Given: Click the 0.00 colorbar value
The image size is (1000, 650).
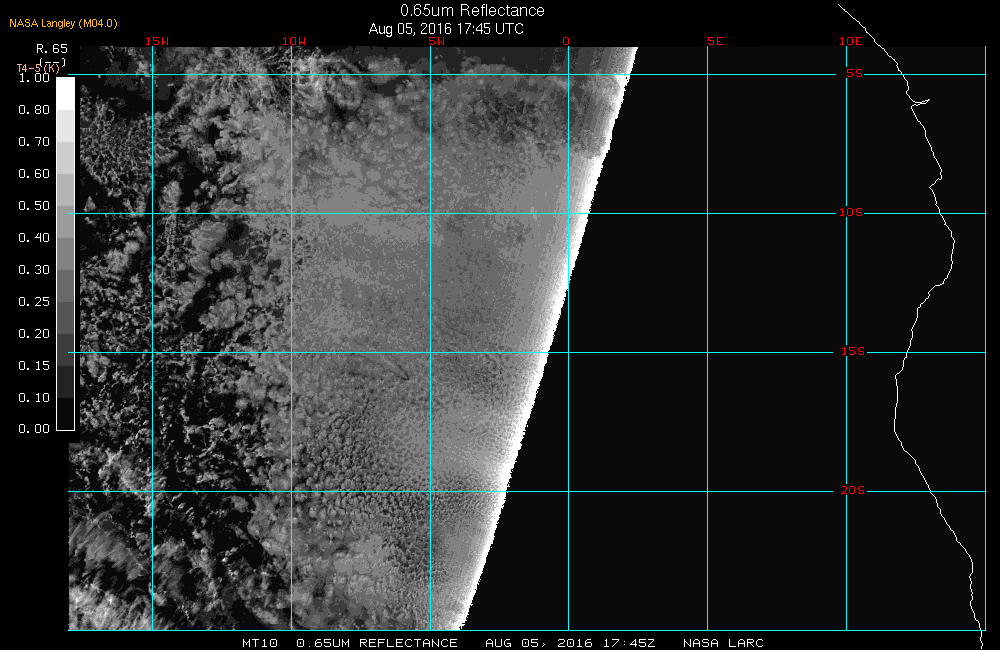Looking at the screenshot, I should pos(34,429).
